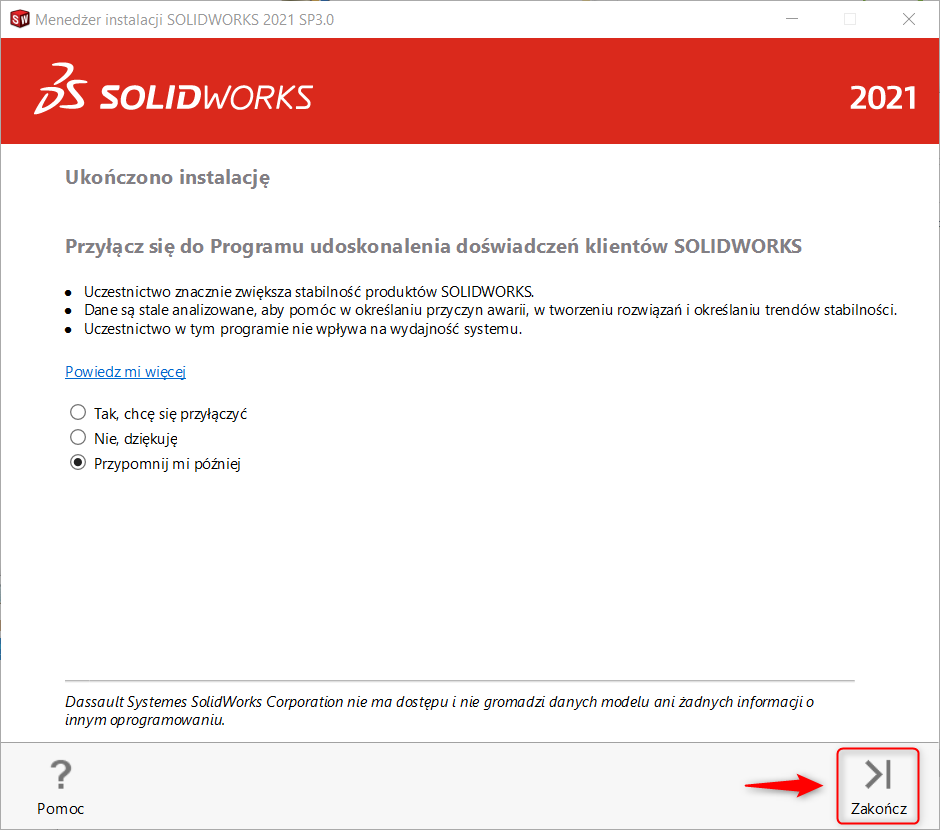Choose the "Nie, dziękuję" radio button
Screen dimensions: 940x830
coord(78,437)
